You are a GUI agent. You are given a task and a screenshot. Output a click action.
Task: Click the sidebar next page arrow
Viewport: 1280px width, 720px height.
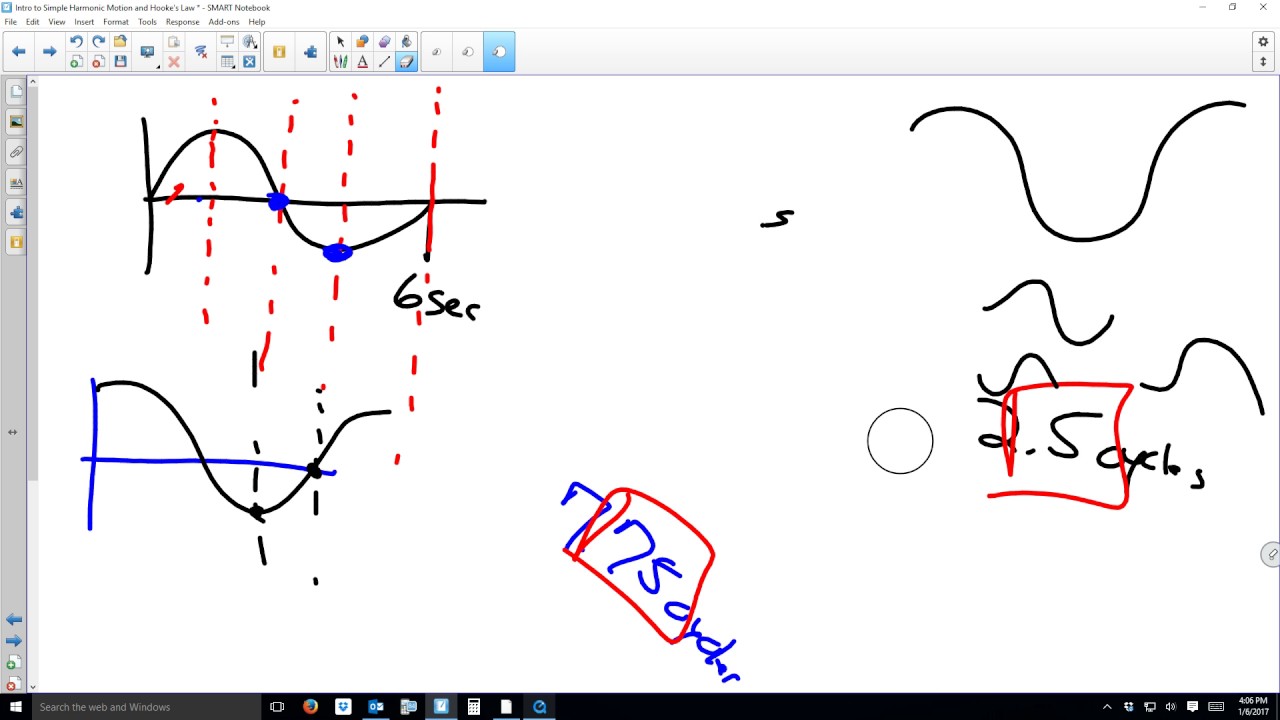14,641
